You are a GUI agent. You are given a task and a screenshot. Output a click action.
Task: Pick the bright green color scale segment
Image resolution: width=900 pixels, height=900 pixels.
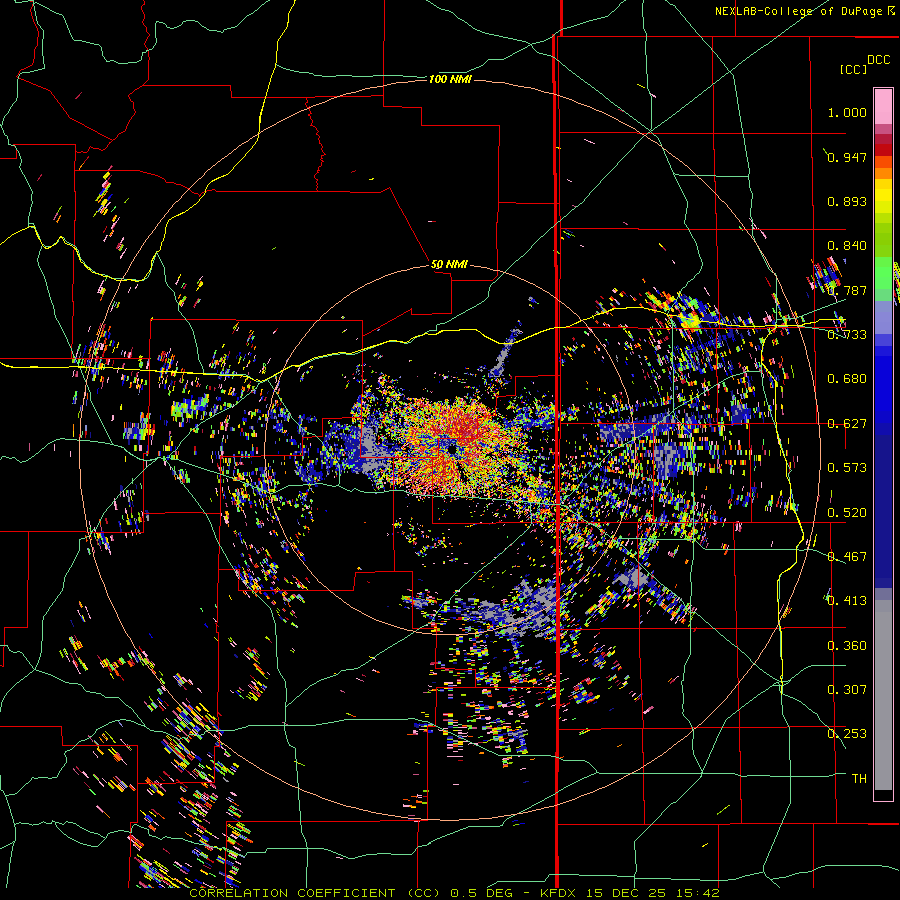(883, 273)
